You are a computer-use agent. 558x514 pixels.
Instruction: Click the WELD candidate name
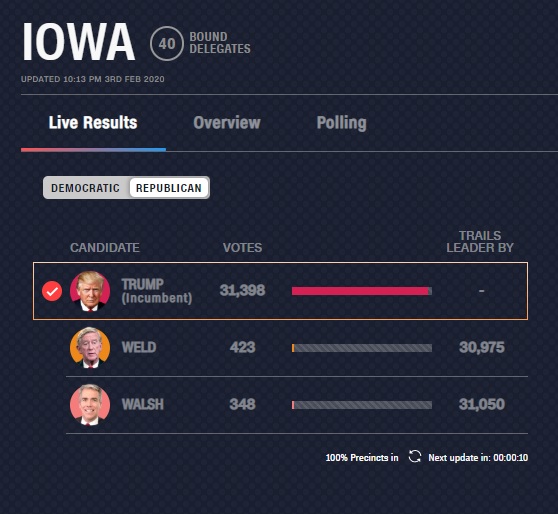click(x=139, y=347)
